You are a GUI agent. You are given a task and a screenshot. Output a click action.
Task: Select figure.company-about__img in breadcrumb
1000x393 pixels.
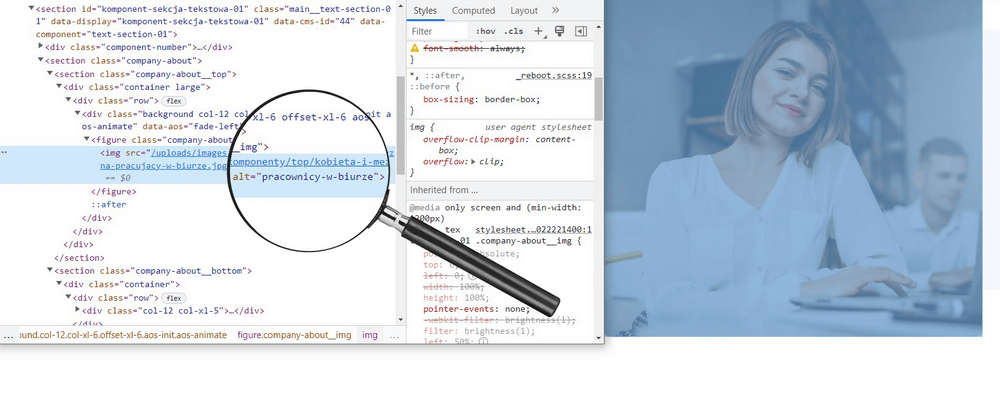click(294, 335)
